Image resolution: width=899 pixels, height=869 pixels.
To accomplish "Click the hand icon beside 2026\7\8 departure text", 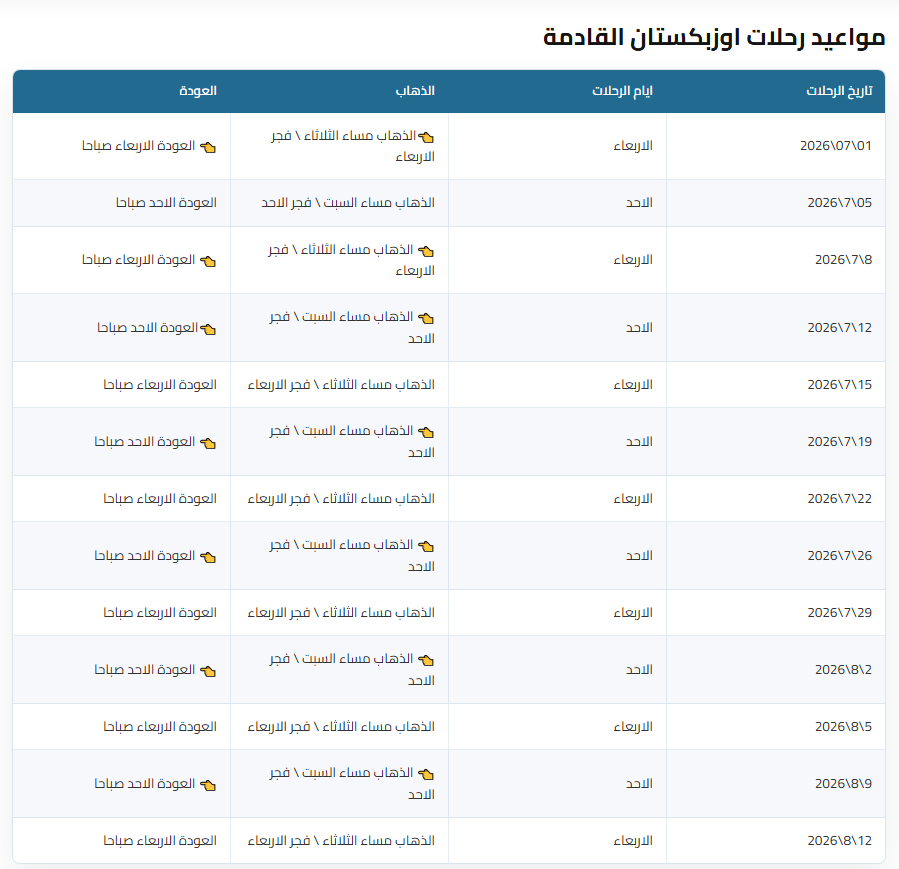I will [x=426, y=251].
